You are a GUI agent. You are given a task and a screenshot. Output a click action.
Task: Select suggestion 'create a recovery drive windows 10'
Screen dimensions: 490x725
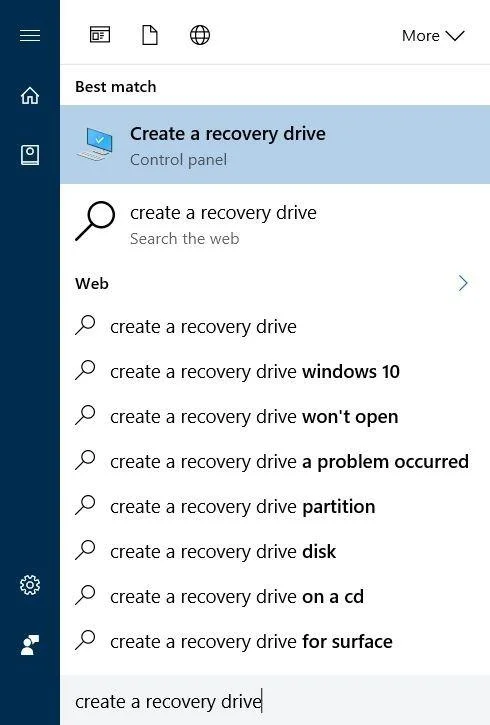[275, 371]
